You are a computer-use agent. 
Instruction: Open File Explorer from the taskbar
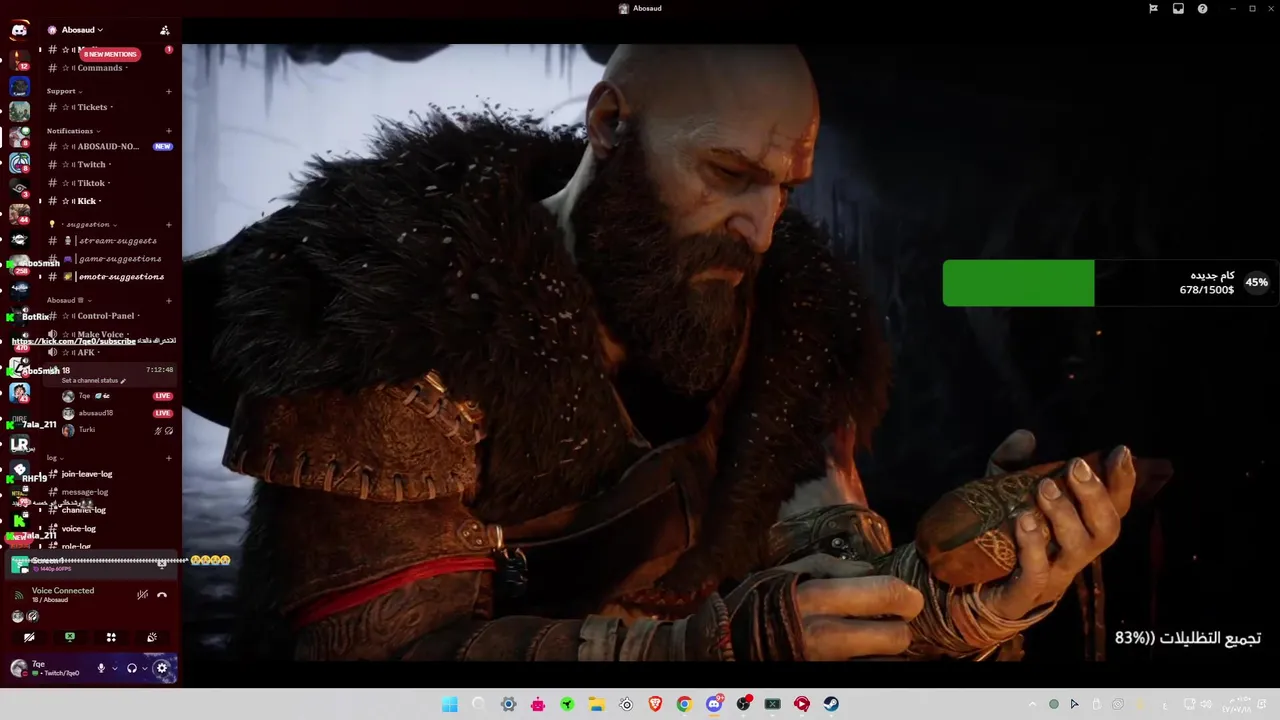(596, 704)
